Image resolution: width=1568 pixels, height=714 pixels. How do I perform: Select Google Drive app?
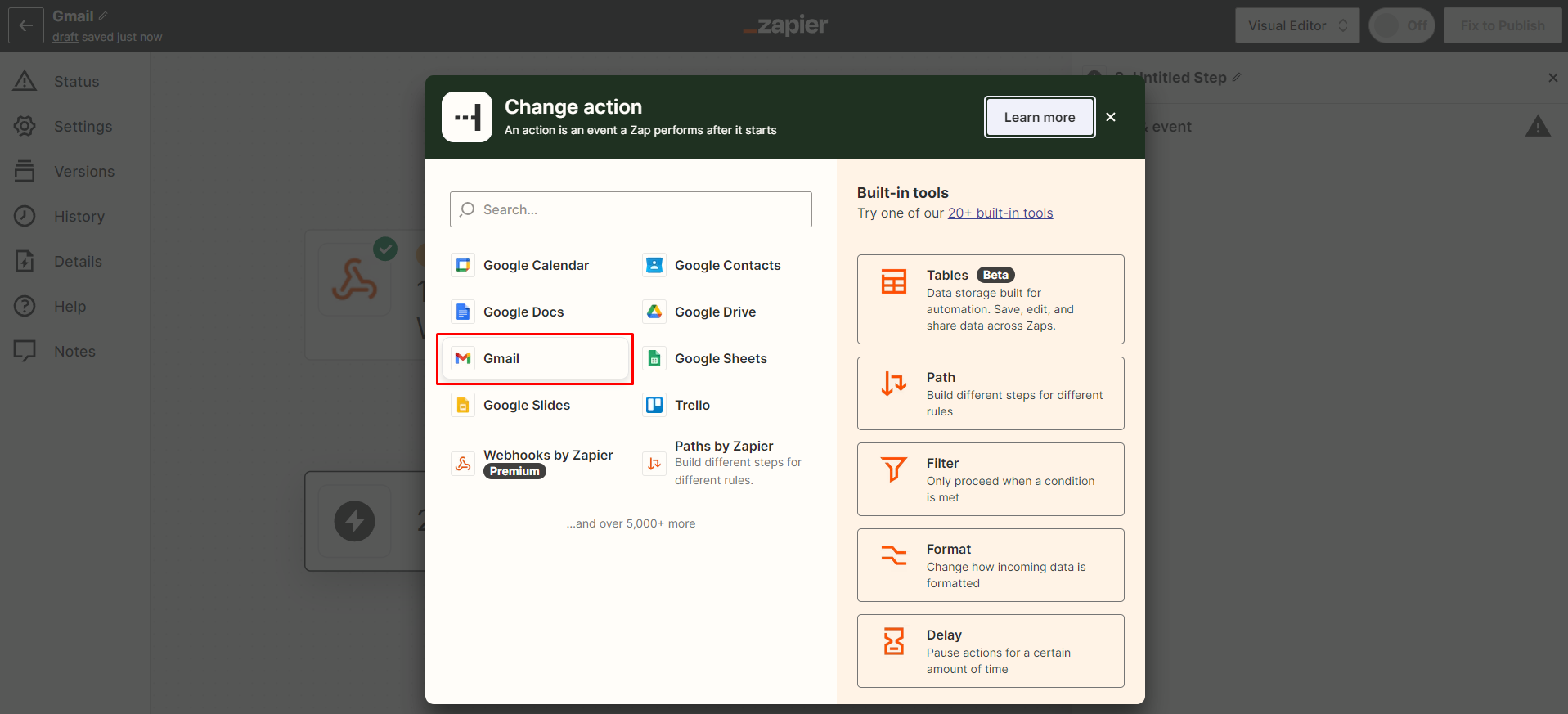pyautogui.click(x=726, y=312)
